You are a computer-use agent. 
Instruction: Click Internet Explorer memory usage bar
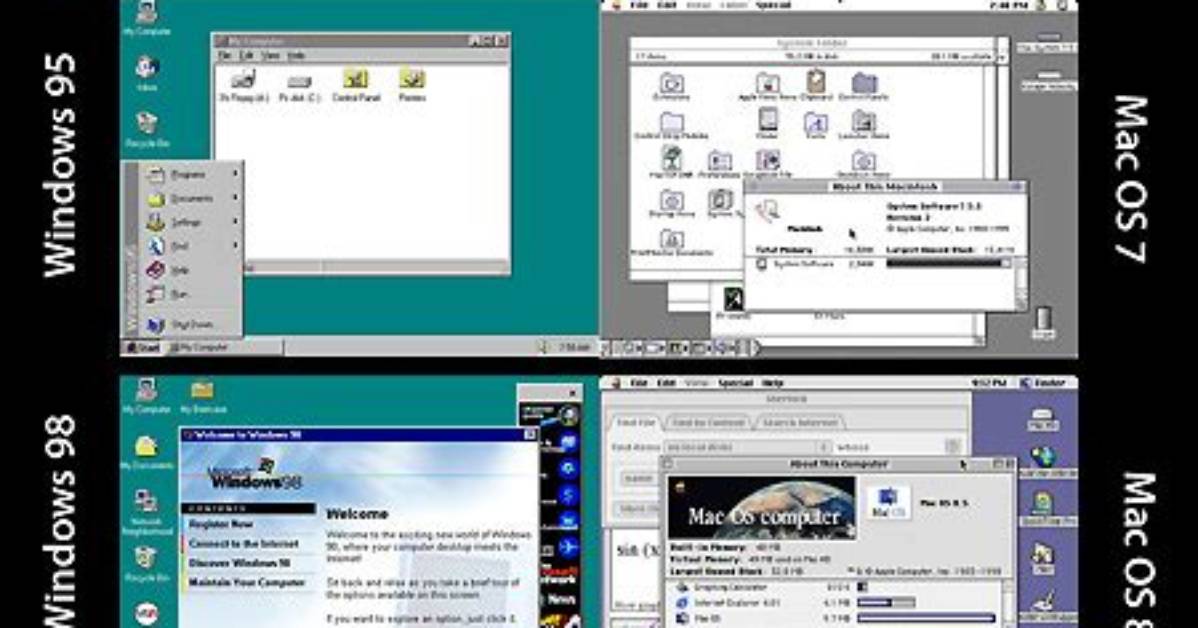tap(886, 603)
